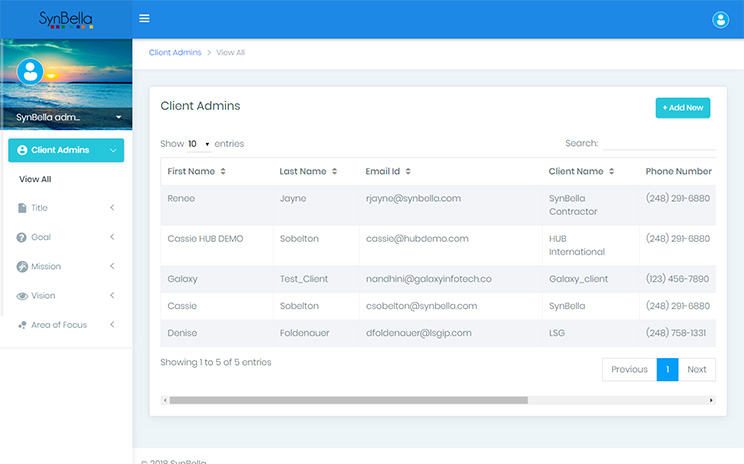This screenshot has height=464, width=744.
Task: Expand the SynBella adm... profile dropdown
Action: pyautogui.click(x=118, y=117)
